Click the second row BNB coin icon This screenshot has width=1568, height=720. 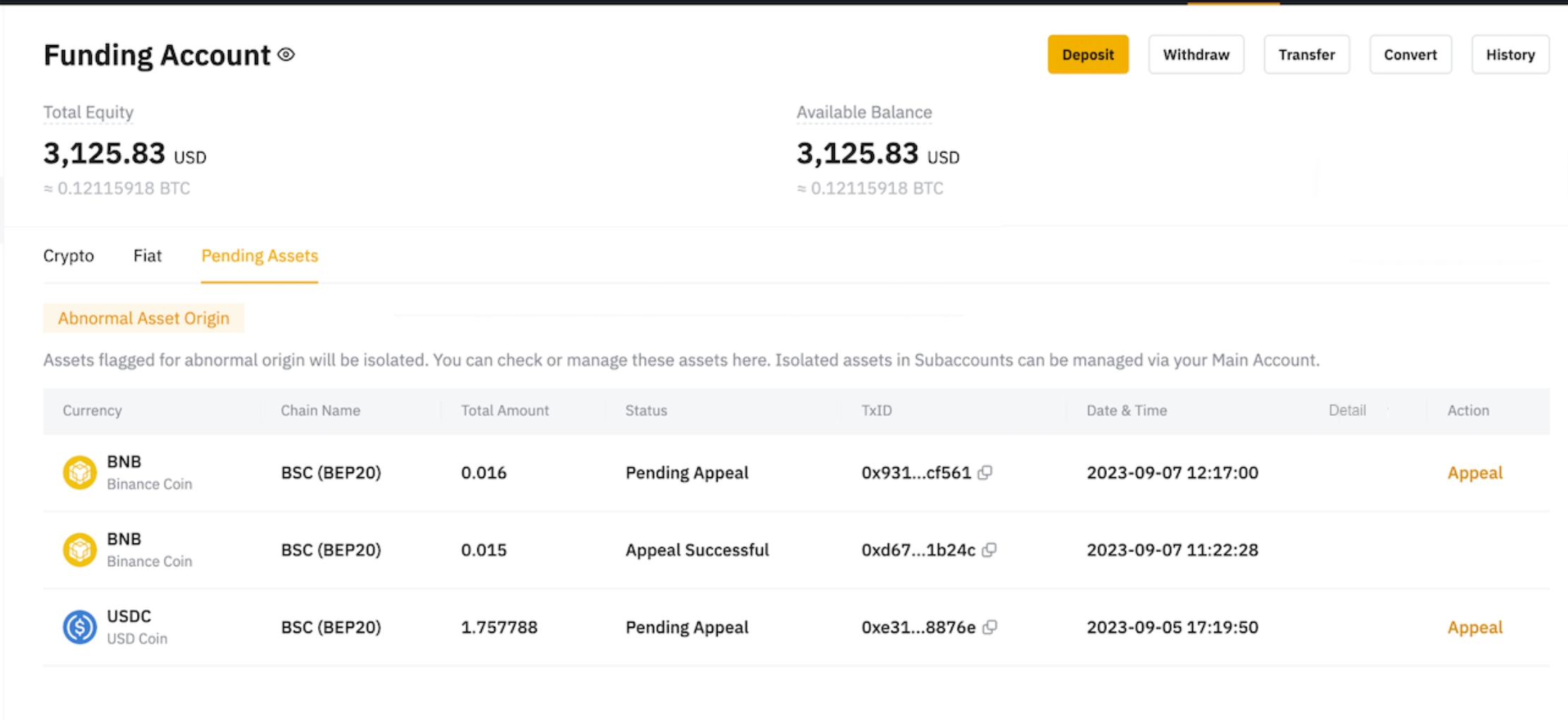80,550
